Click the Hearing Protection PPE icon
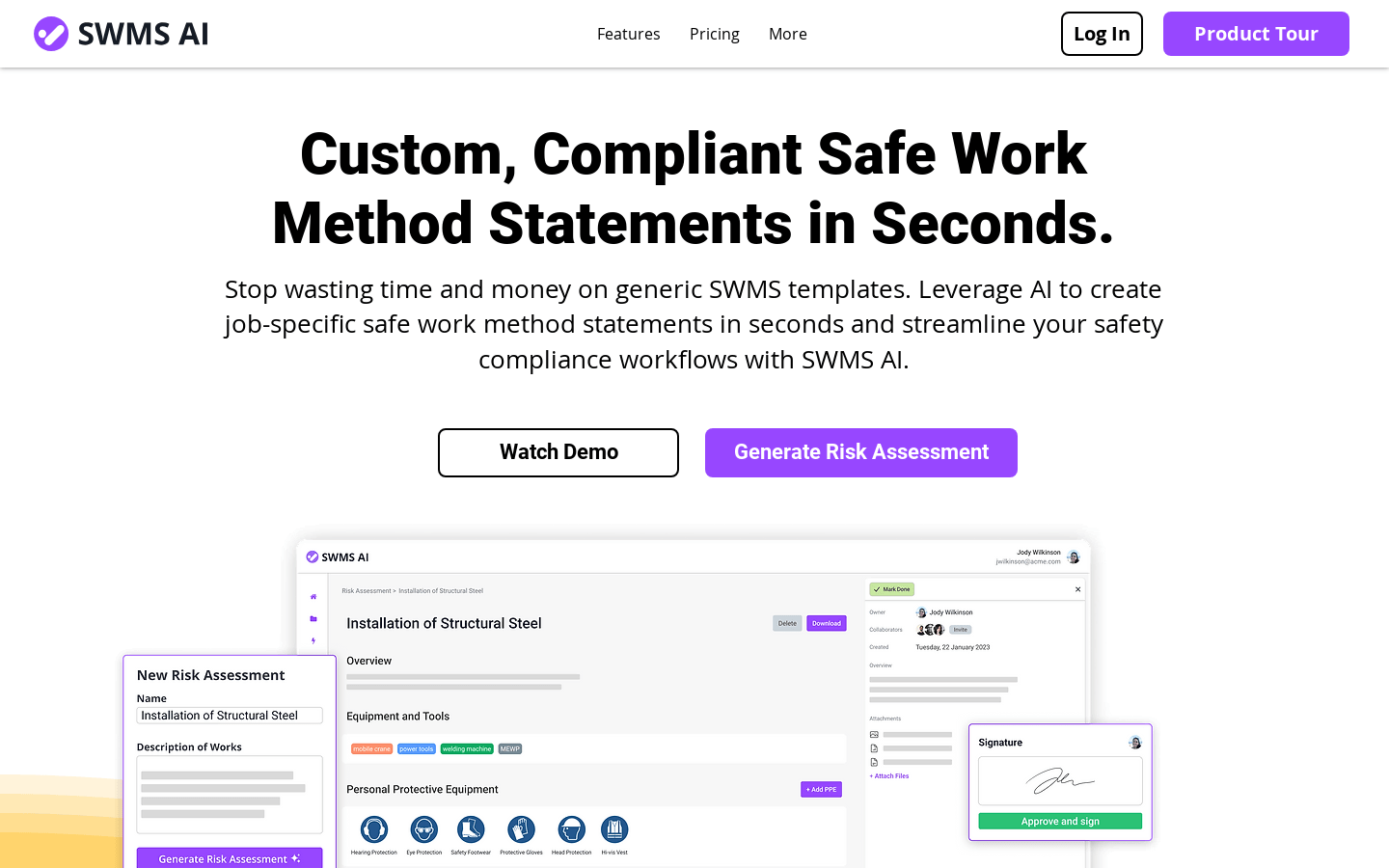 click(374, 829)
